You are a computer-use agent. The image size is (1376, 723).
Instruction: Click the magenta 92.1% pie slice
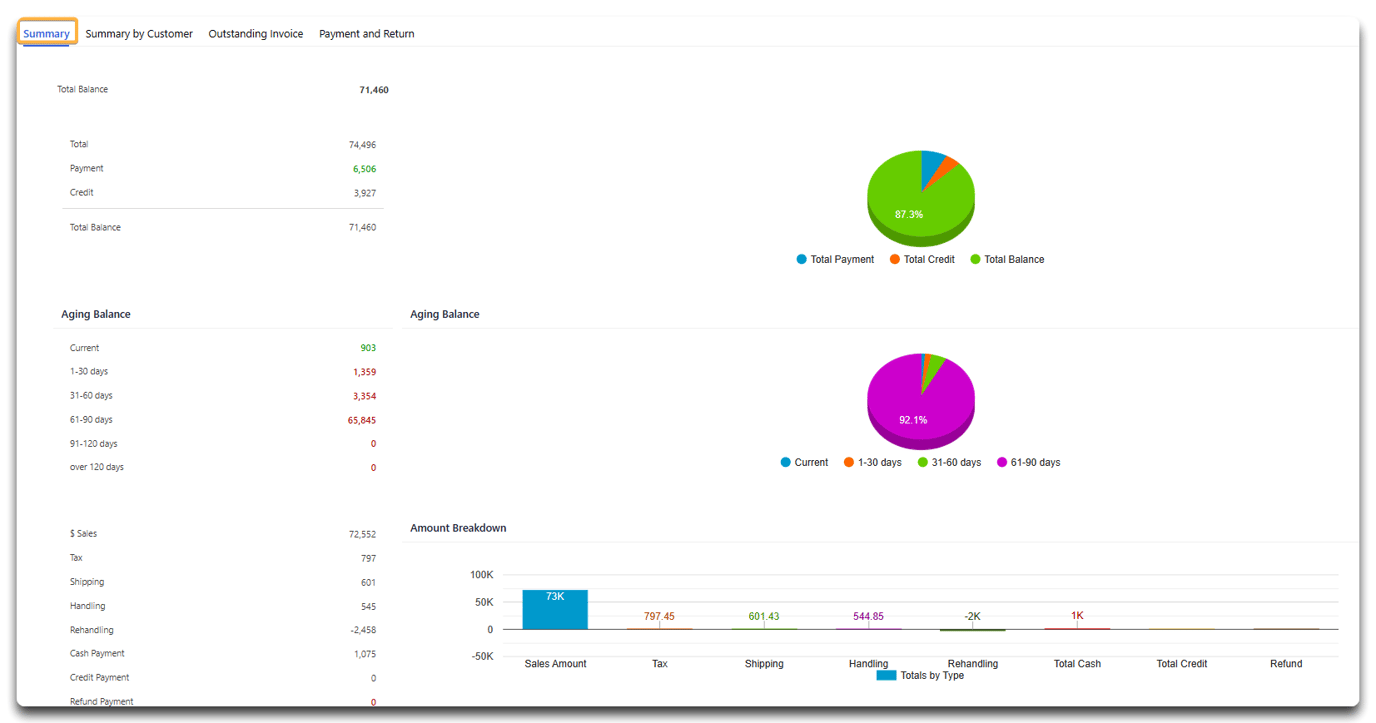click(x=912, y=419)
